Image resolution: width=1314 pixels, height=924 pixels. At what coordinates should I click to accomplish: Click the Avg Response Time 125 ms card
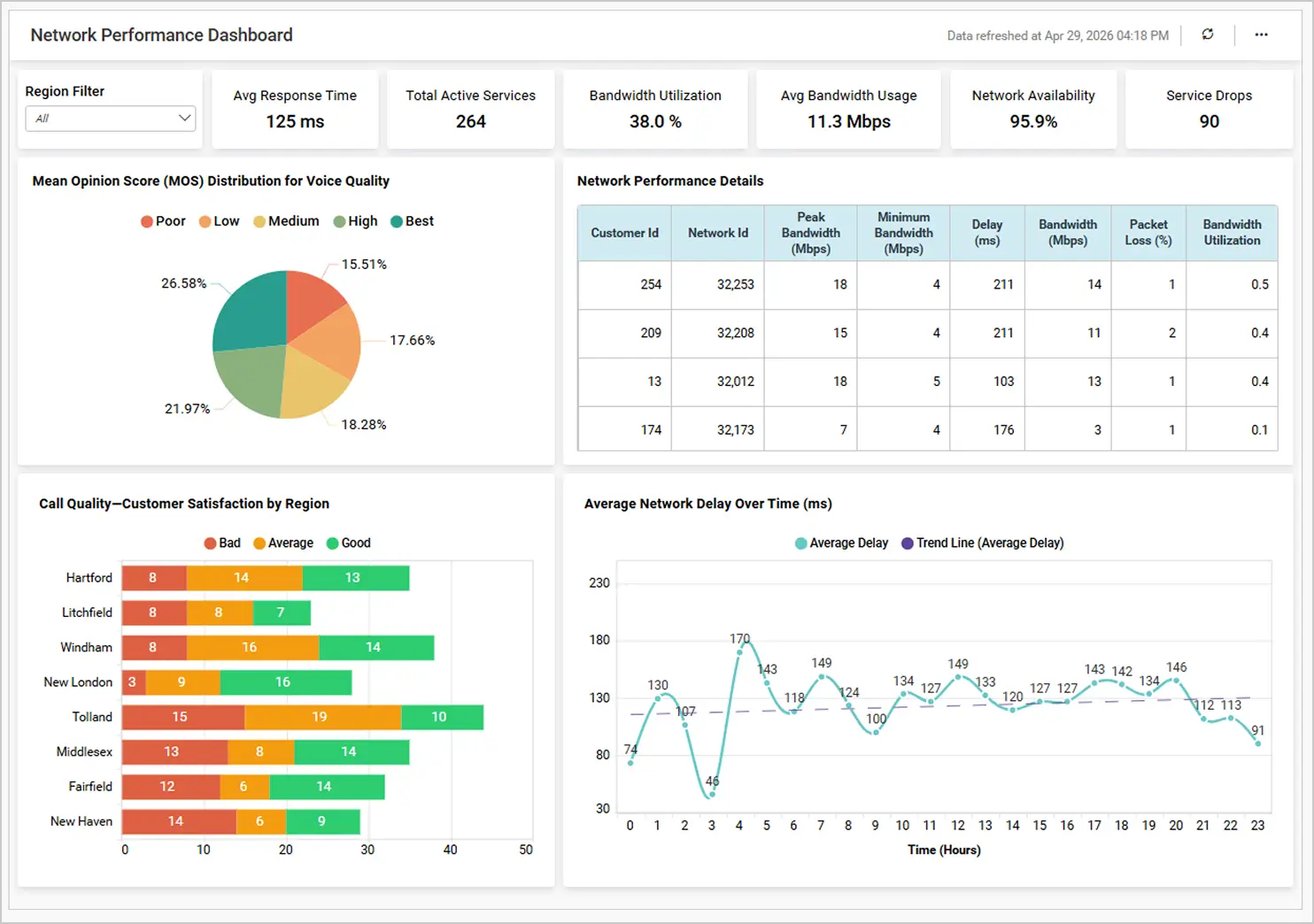coord(295,109)
